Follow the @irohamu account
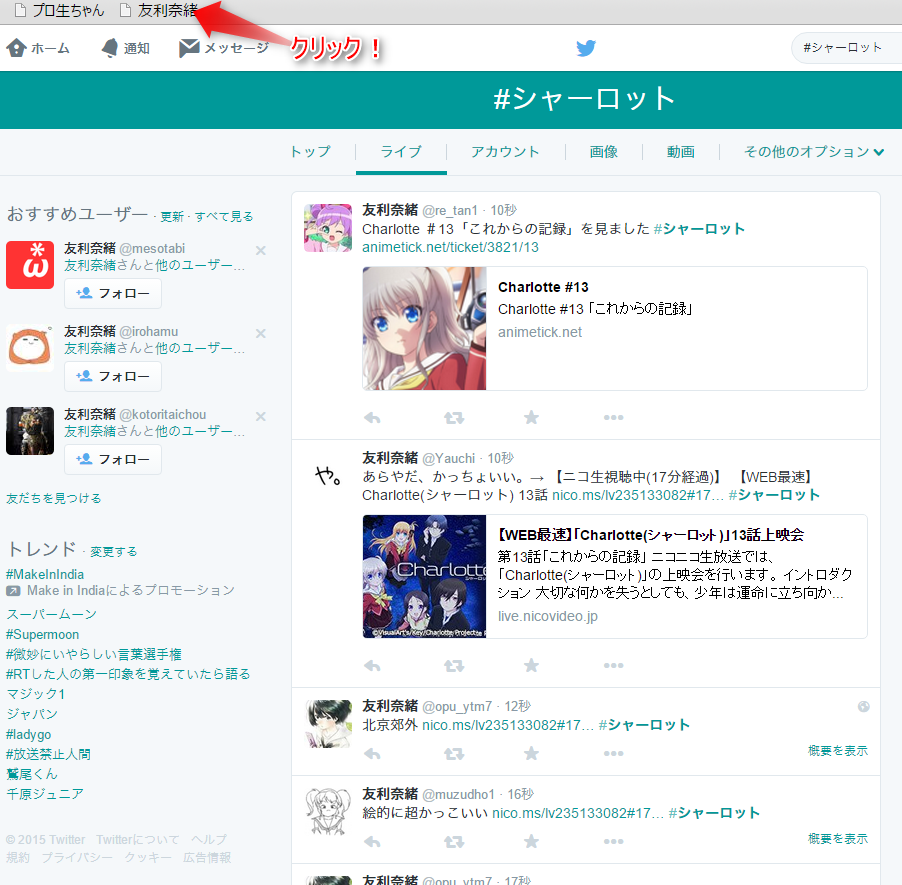902x885 pixels. [113, 376]
